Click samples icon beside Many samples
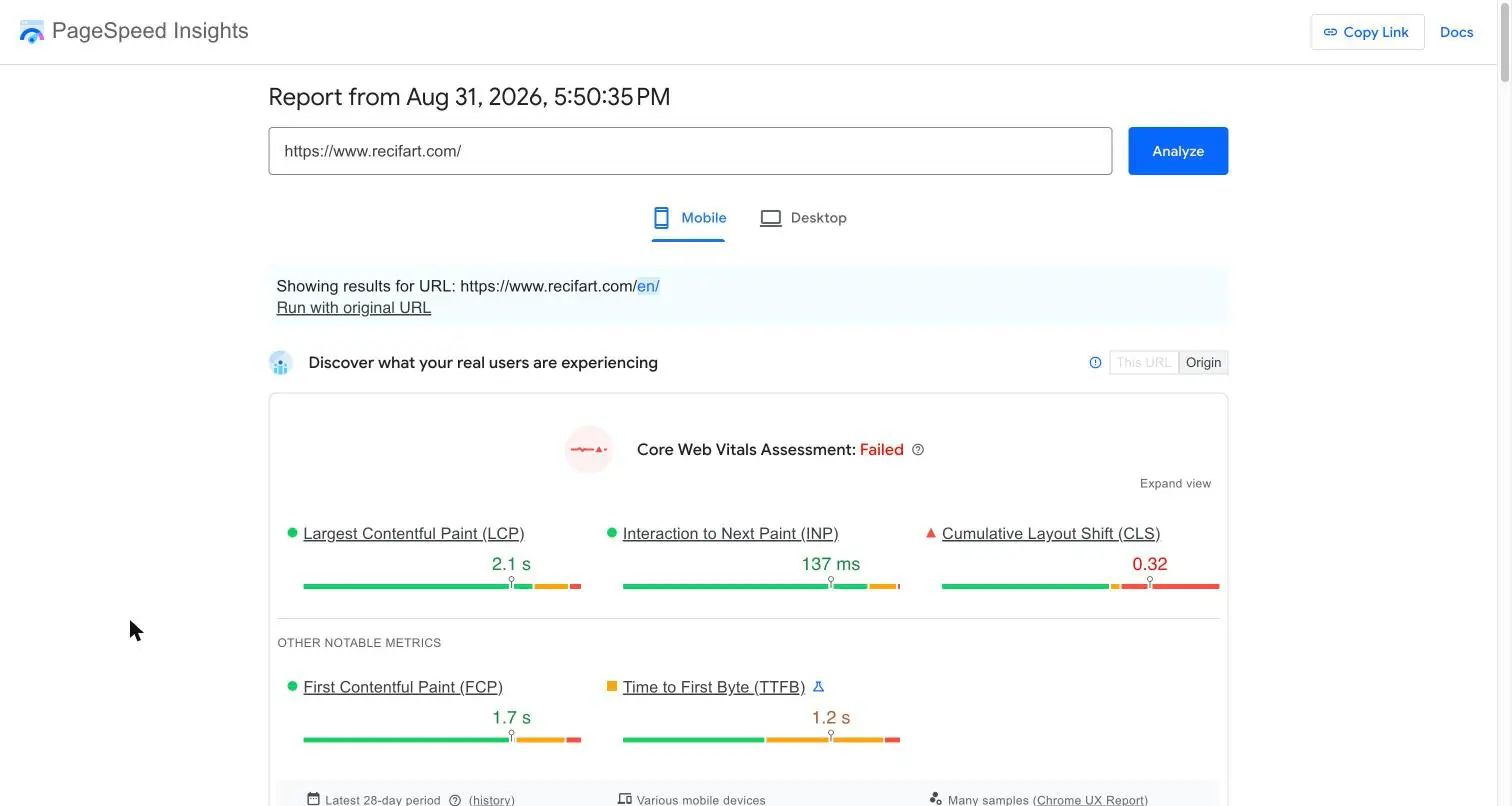Screen dimensions: 1512x806 click(935, 799)
